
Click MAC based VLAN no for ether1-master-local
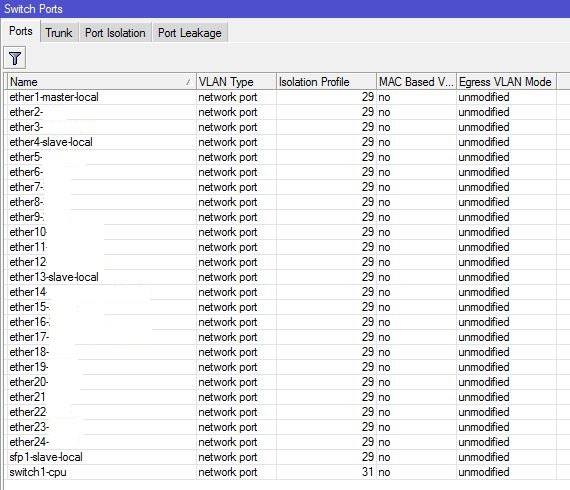[x=384, y=97]
